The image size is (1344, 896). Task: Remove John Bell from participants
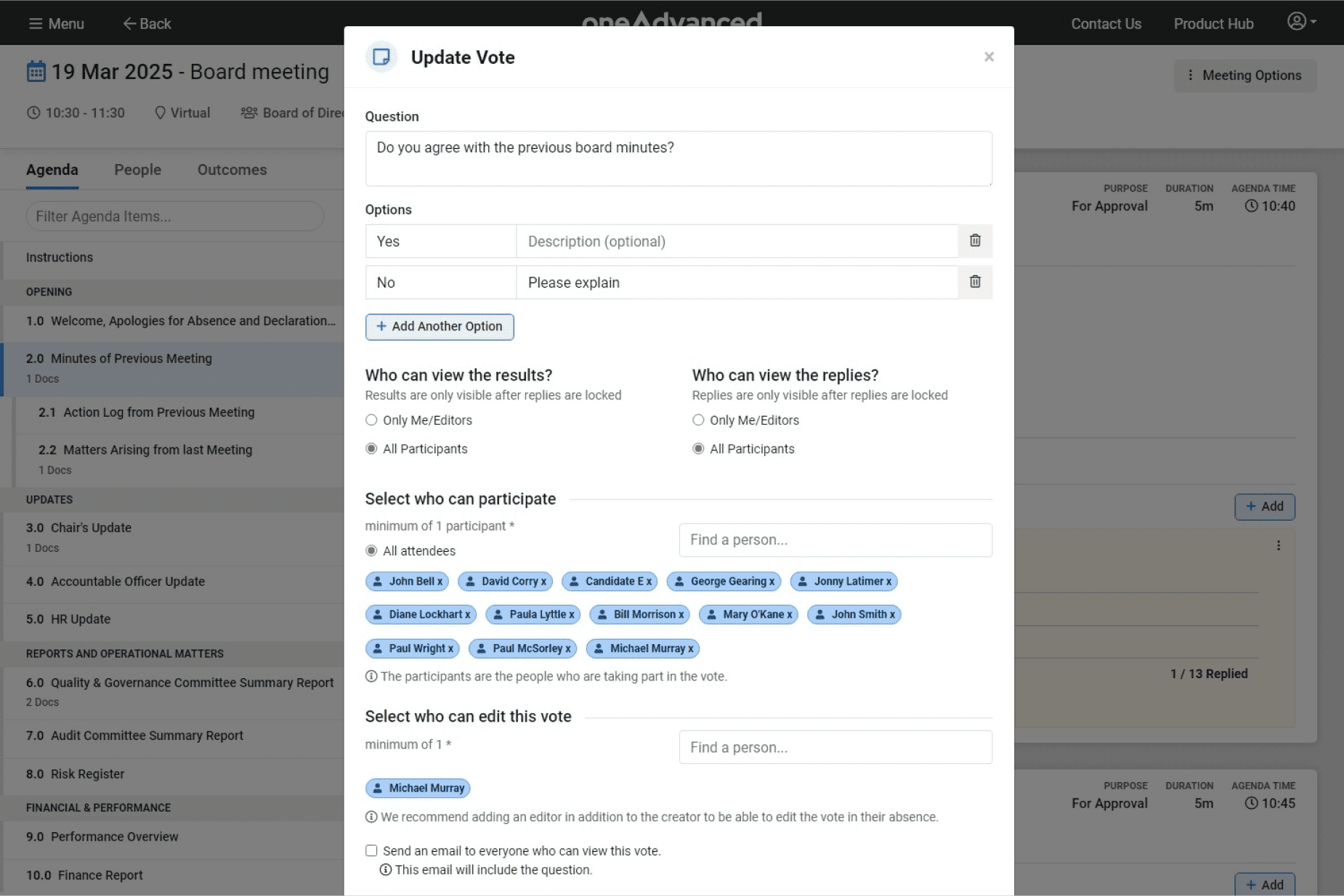coord(440,582)
